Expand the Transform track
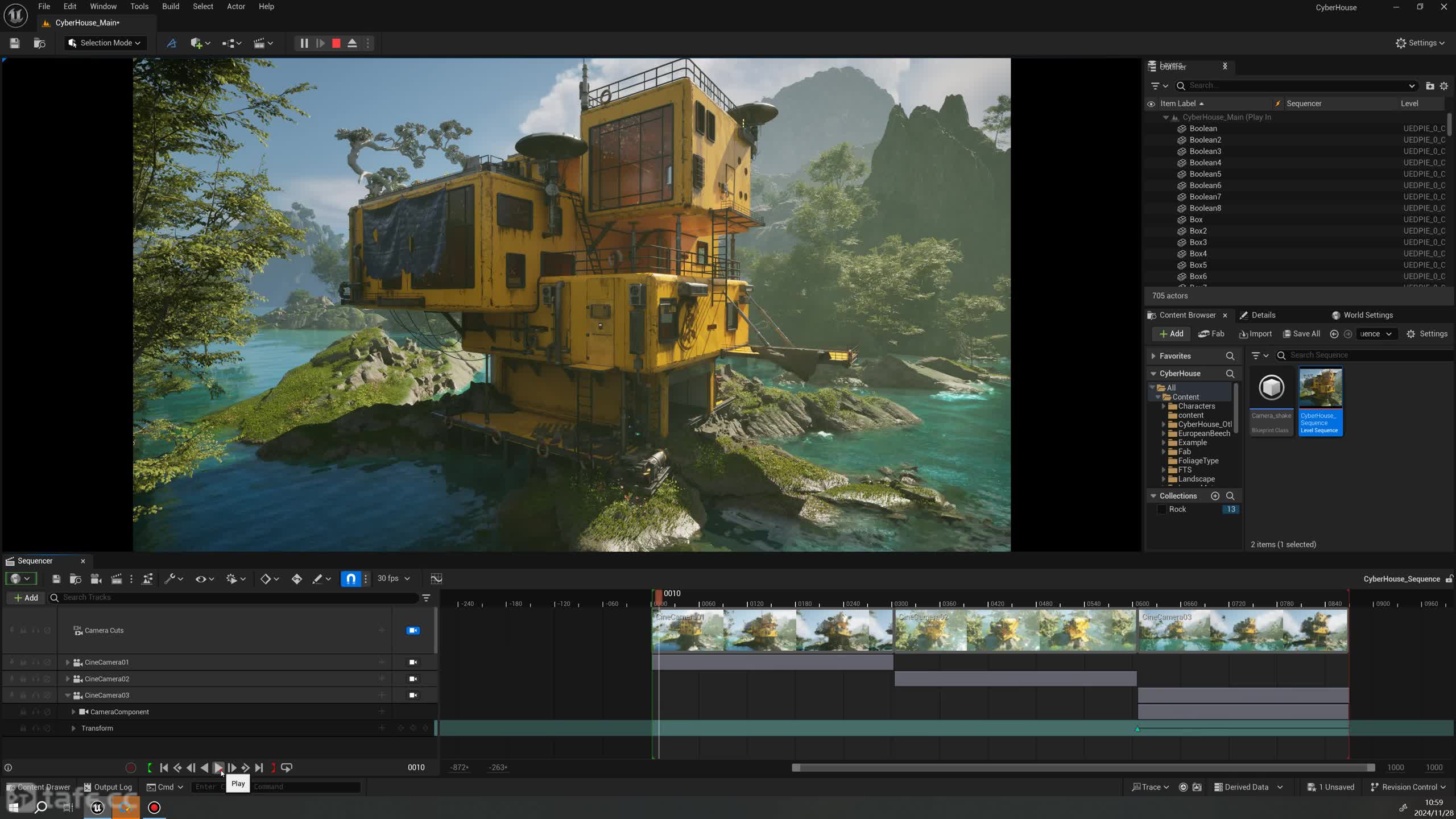Viewport: 1456px width, 819px height. point(73,728)
